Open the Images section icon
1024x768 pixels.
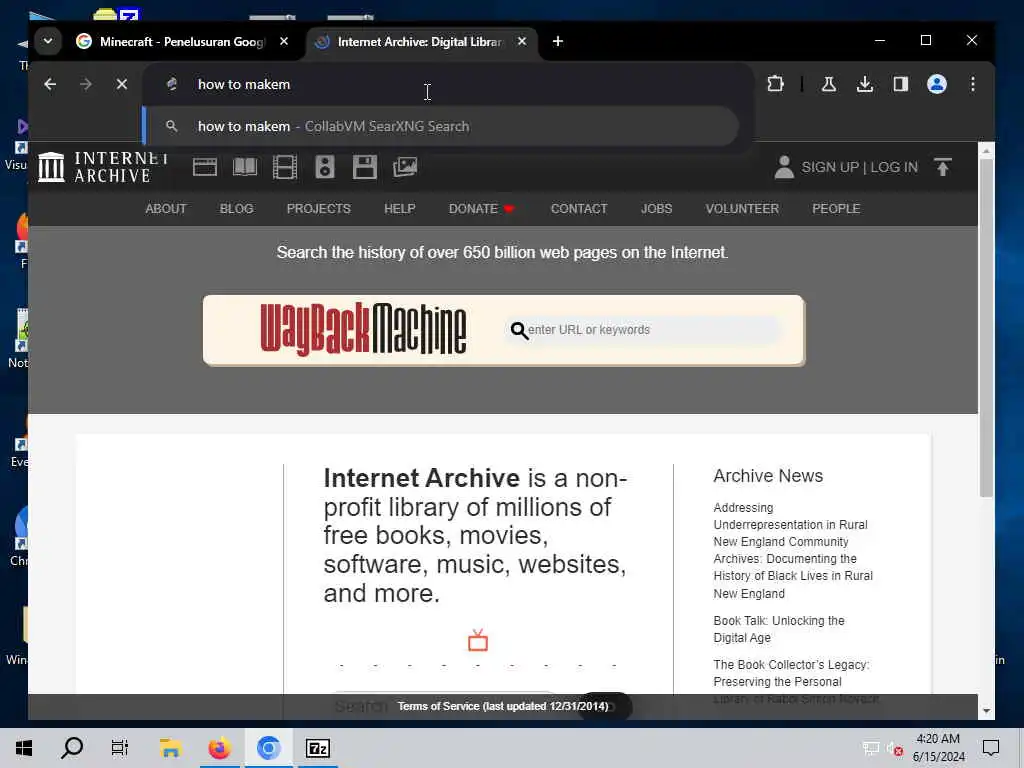click(405, 167)
